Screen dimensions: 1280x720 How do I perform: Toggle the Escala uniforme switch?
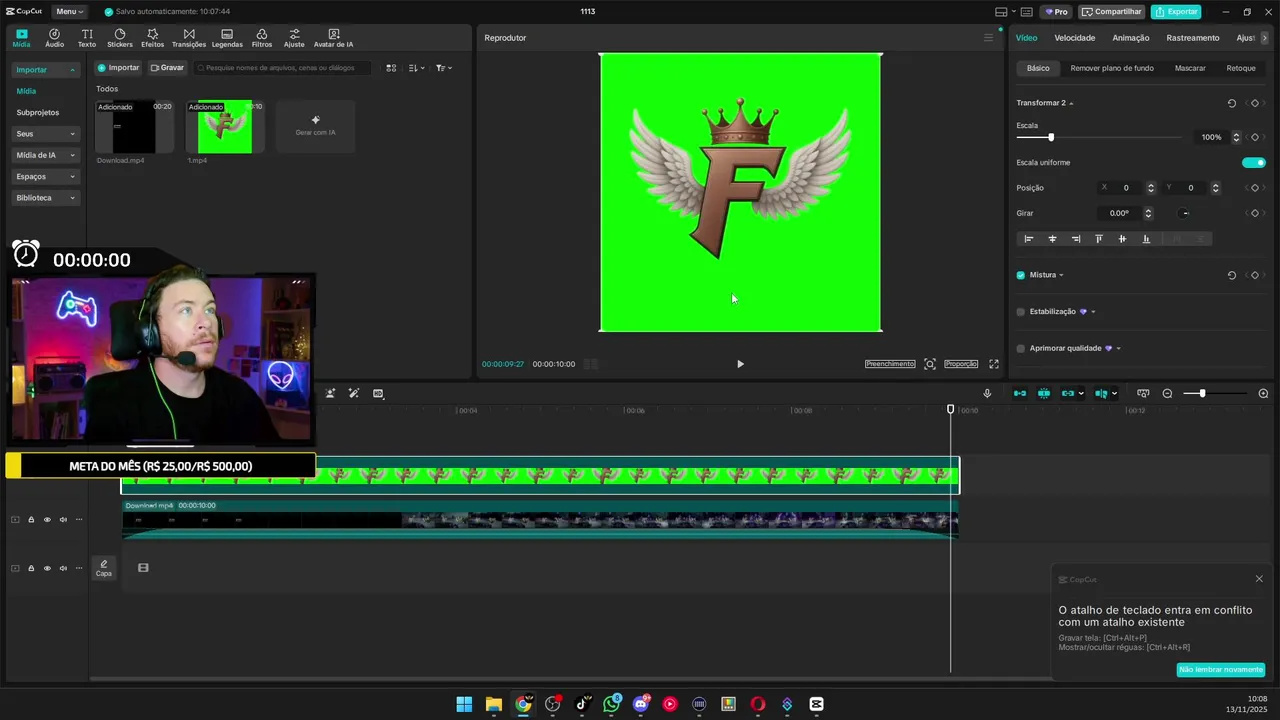coord(1253,162)
